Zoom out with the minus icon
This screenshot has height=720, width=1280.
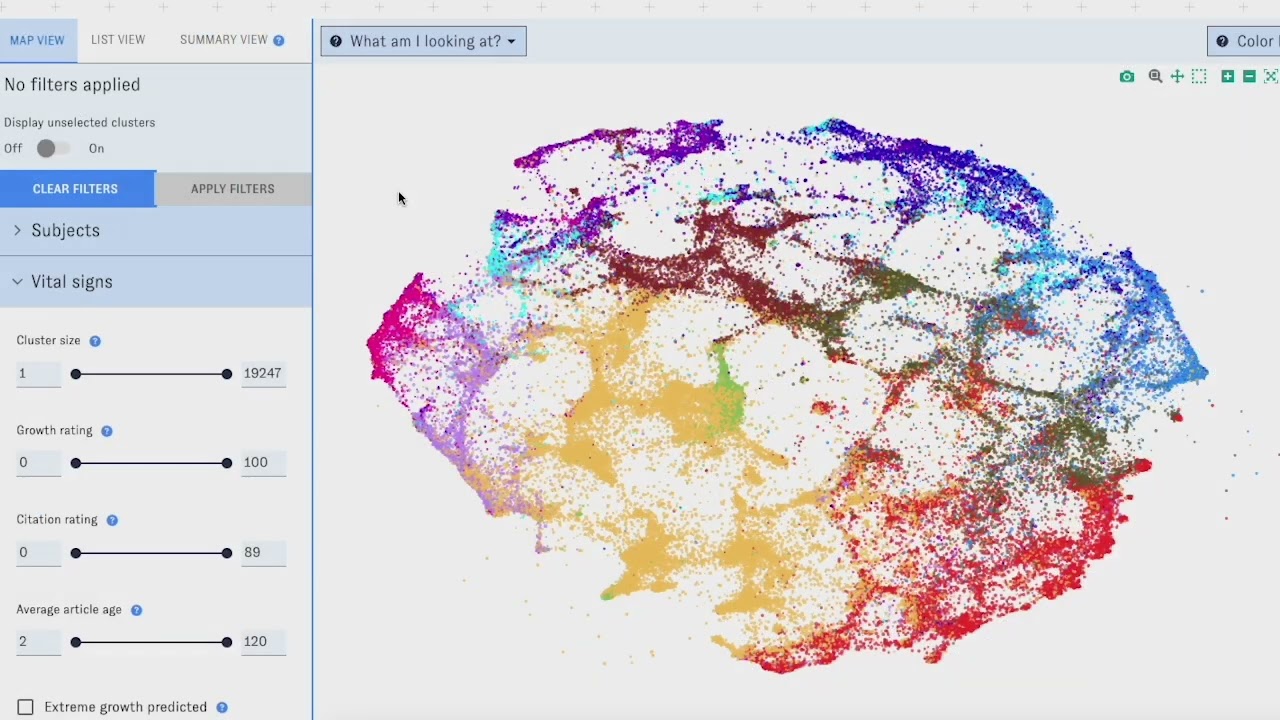click(1249, 77)
